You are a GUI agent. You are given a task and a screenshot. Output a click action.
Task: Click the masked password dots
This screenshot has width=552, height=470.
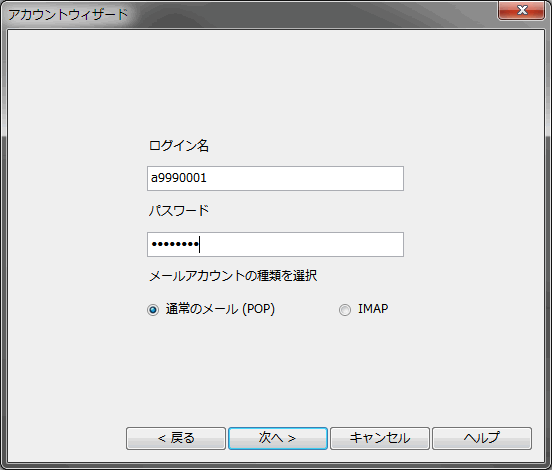tap(175, 244)
